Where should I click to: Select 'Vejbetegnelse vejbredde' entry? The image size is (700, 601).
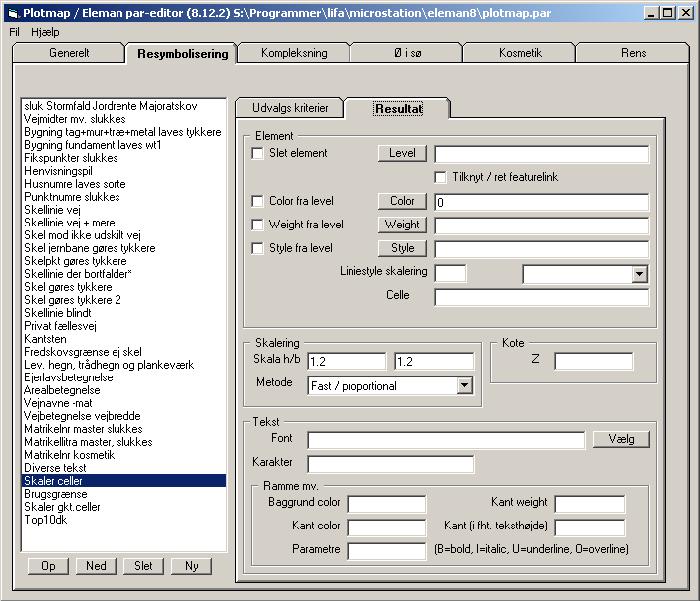tap(124, 416)
